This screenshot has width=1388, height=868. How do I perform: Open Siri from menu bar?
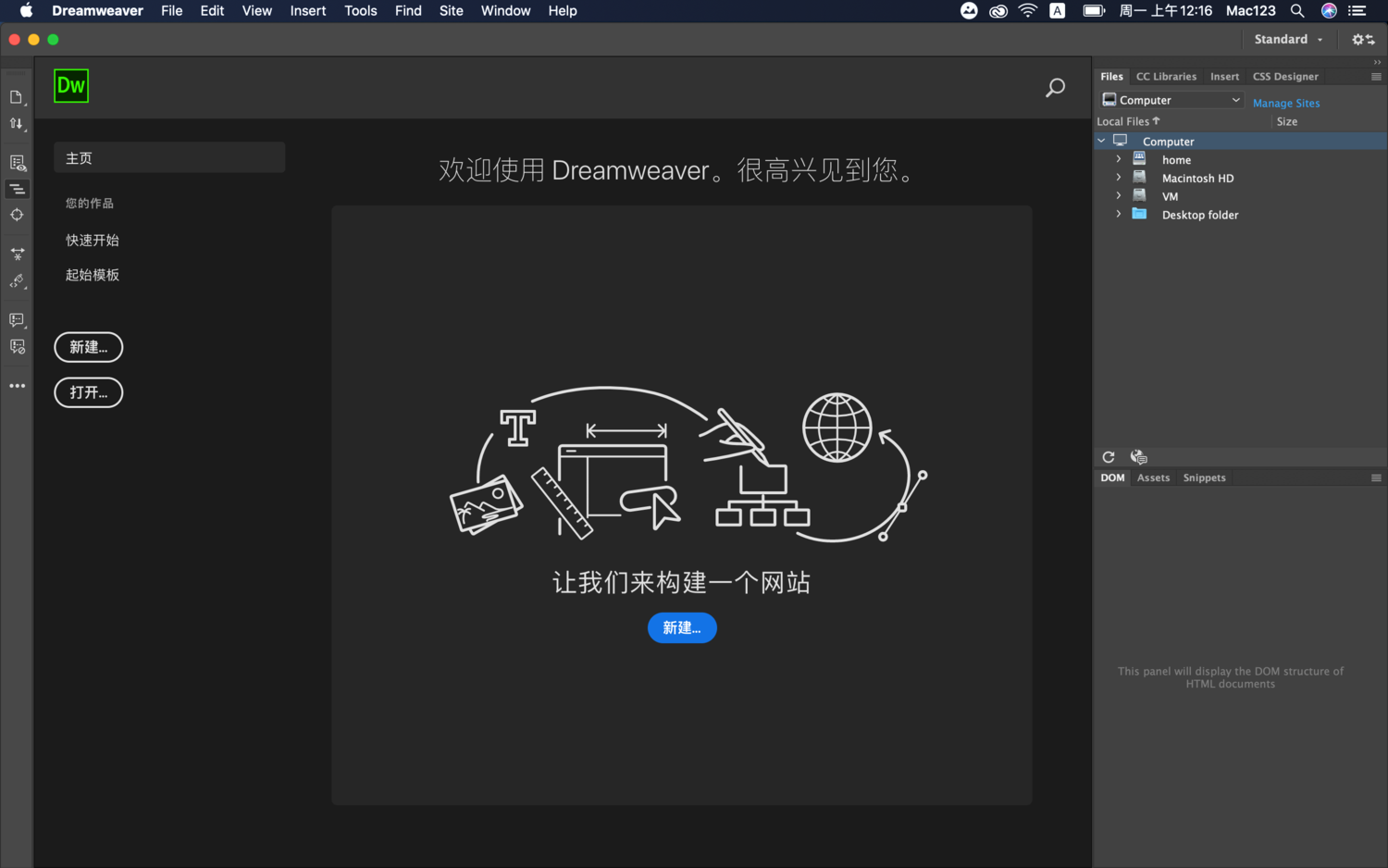(x=1329, y=11)
